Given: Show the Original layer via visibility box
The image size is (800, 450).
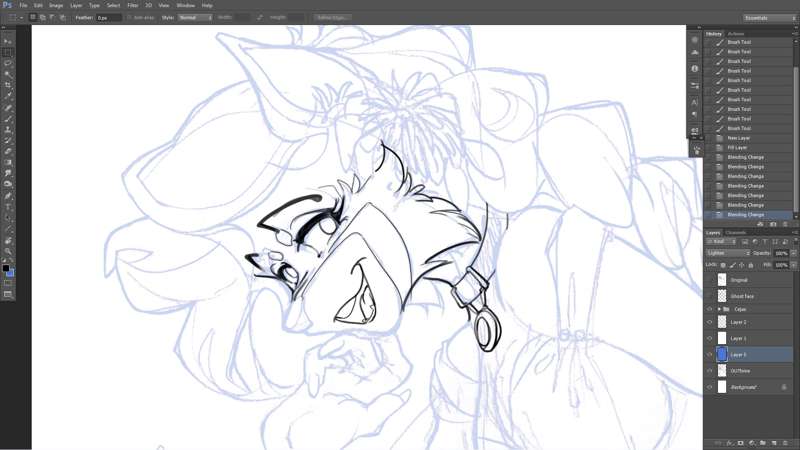Looking at the screenshot, I should 710,280.
